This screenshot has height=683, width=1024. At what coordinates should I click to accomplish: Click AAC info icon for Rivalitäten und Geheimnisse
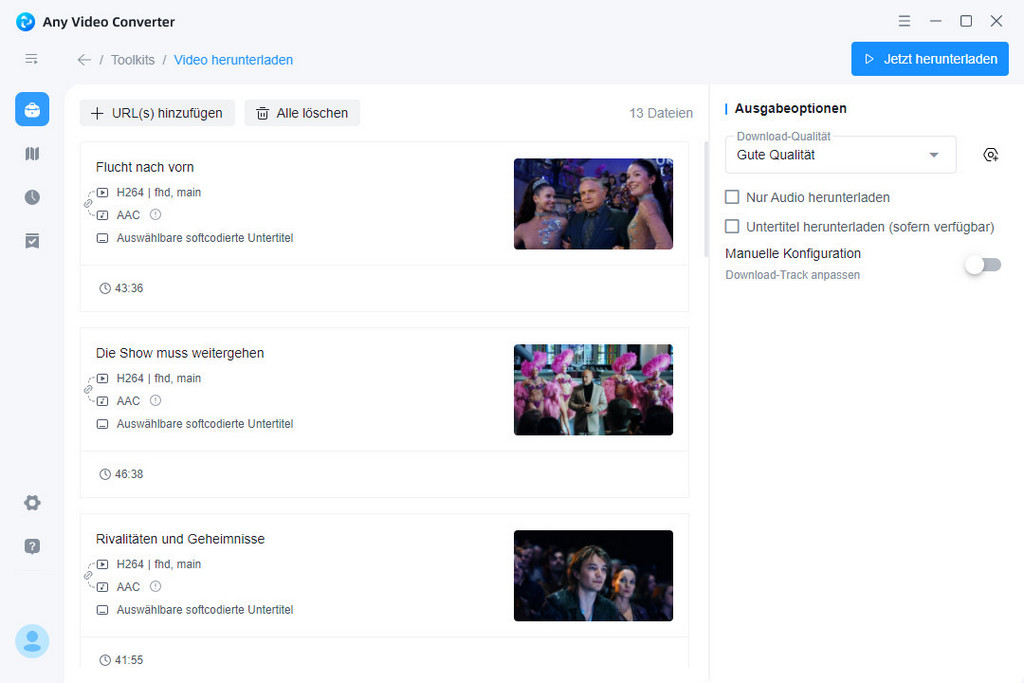pos(155,586)
